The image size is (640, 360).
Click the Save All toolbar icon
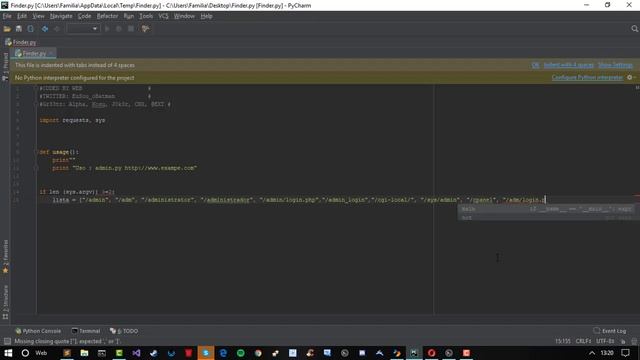19,29
